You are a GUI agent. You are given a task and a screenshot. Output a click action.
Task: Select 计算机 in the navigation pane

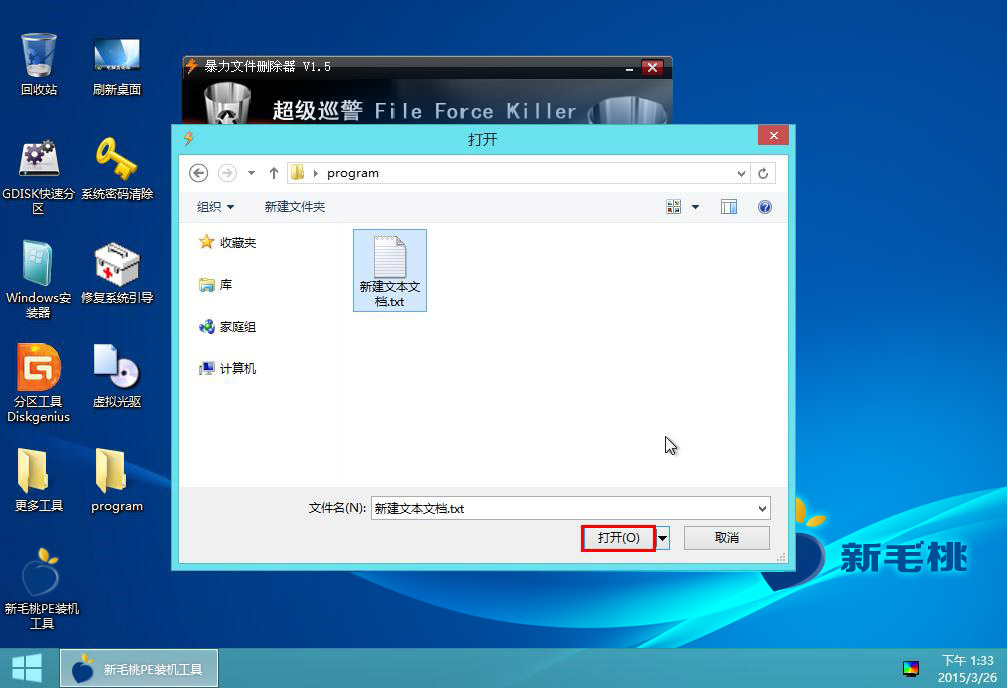[x=228, y=368]
